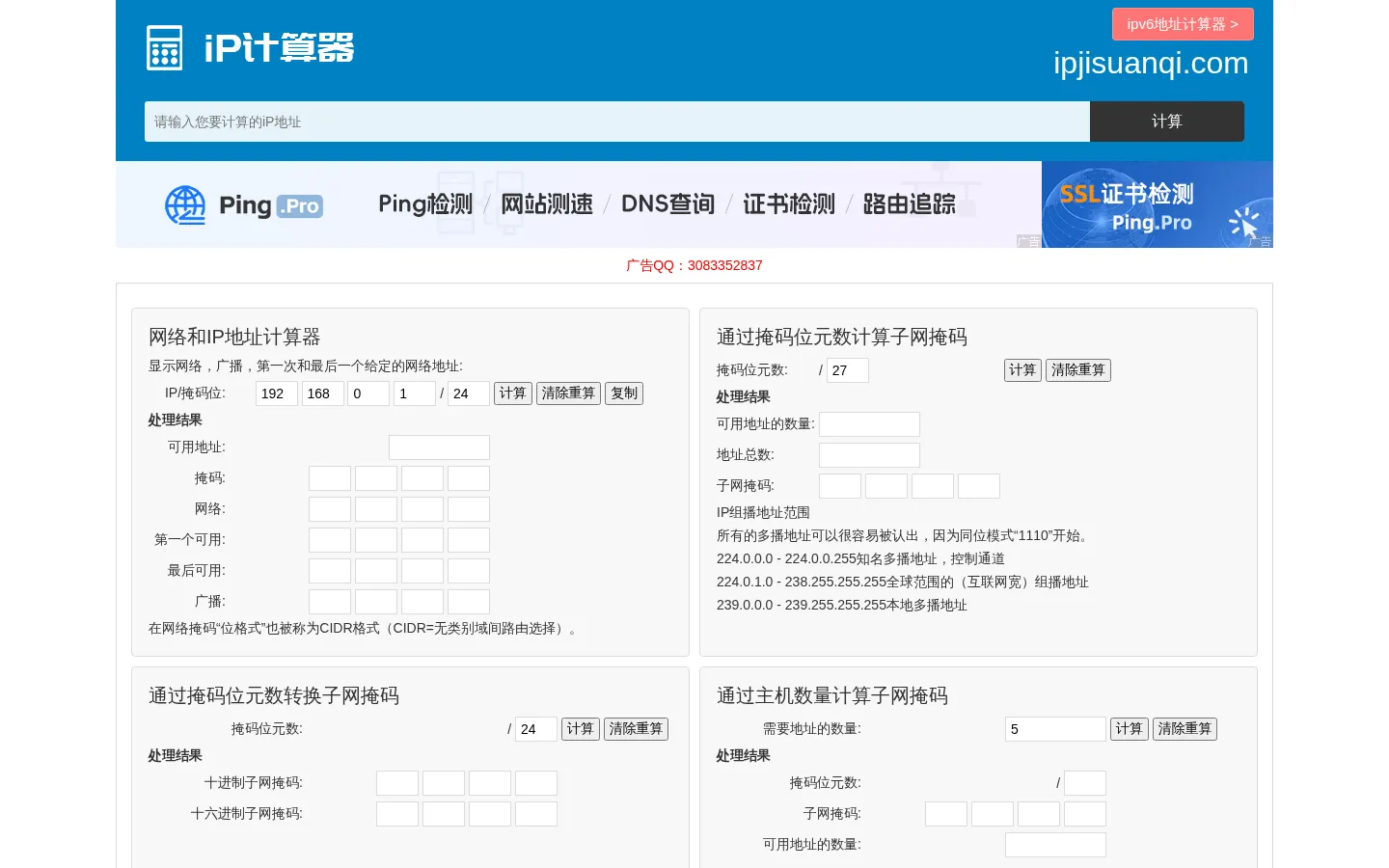
Task: Select the IP octet field containing 192
Action: 277,393
